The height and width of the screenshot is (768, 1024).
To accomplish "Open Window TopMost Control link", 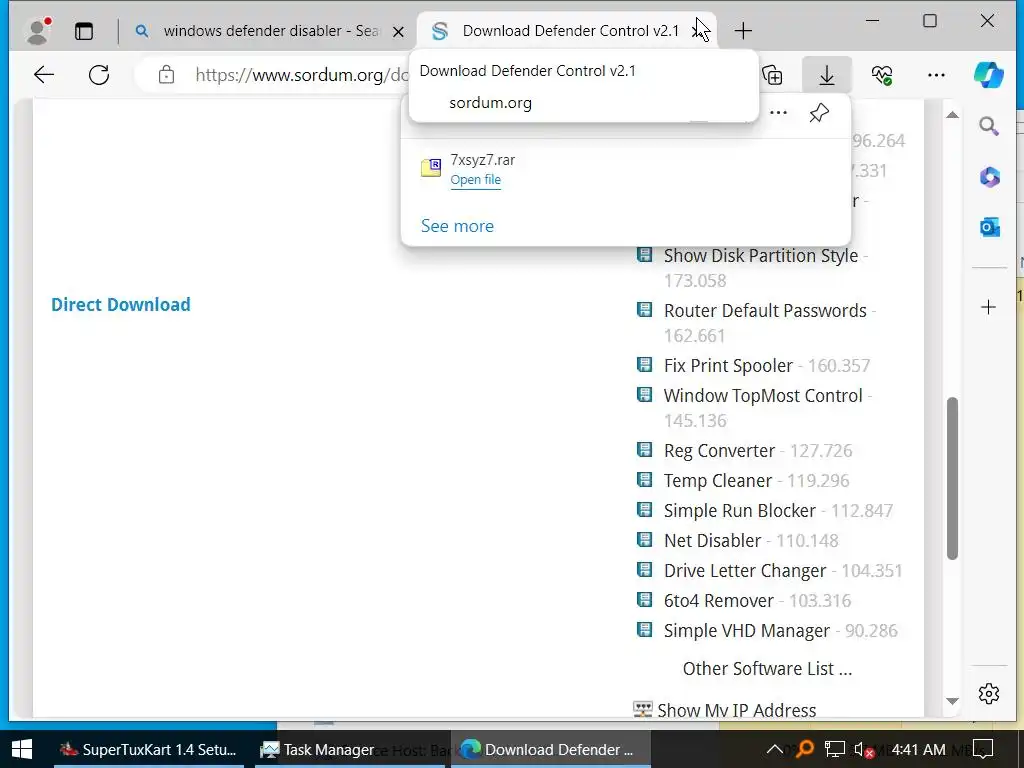I will 763,396.
